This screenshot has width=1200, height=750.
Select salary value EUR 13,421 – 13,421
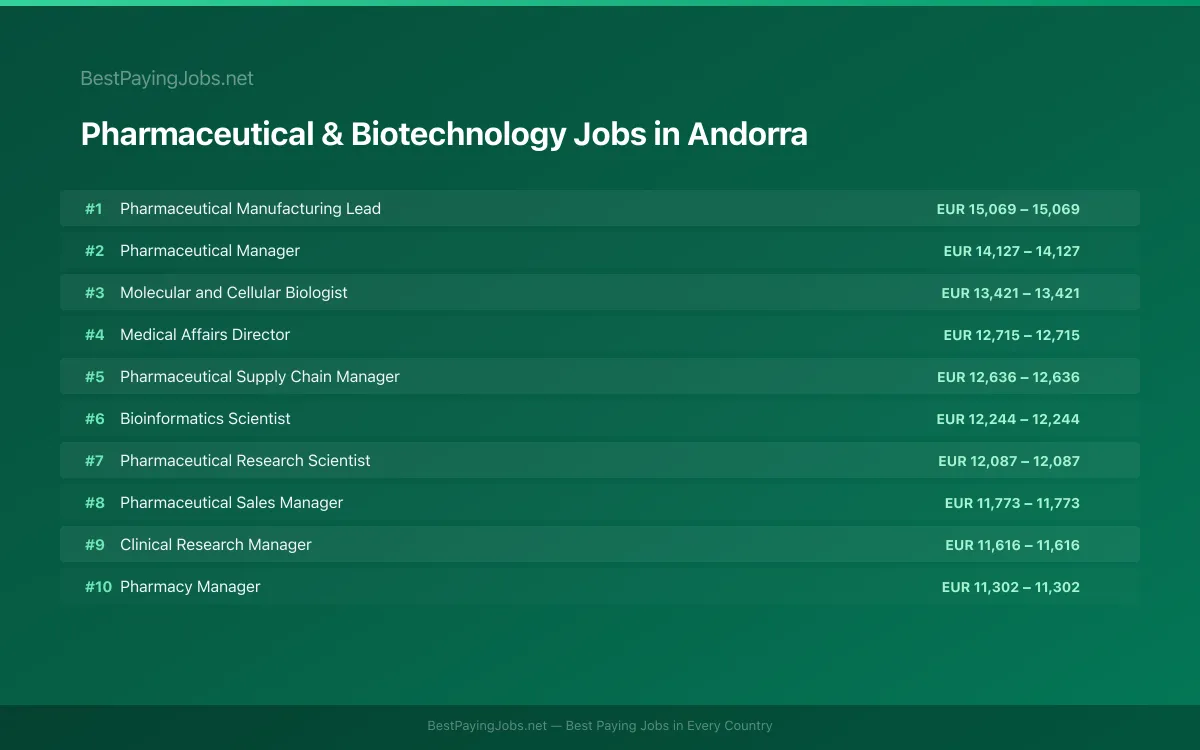1011,293
